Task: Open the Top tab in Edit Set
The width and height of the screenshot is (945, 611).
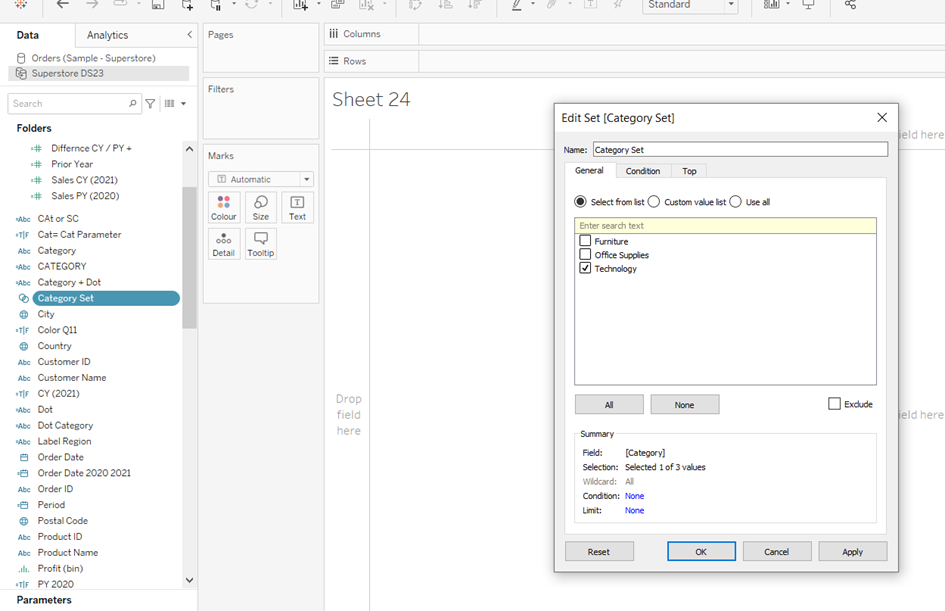Action: [x=689, y=171]
